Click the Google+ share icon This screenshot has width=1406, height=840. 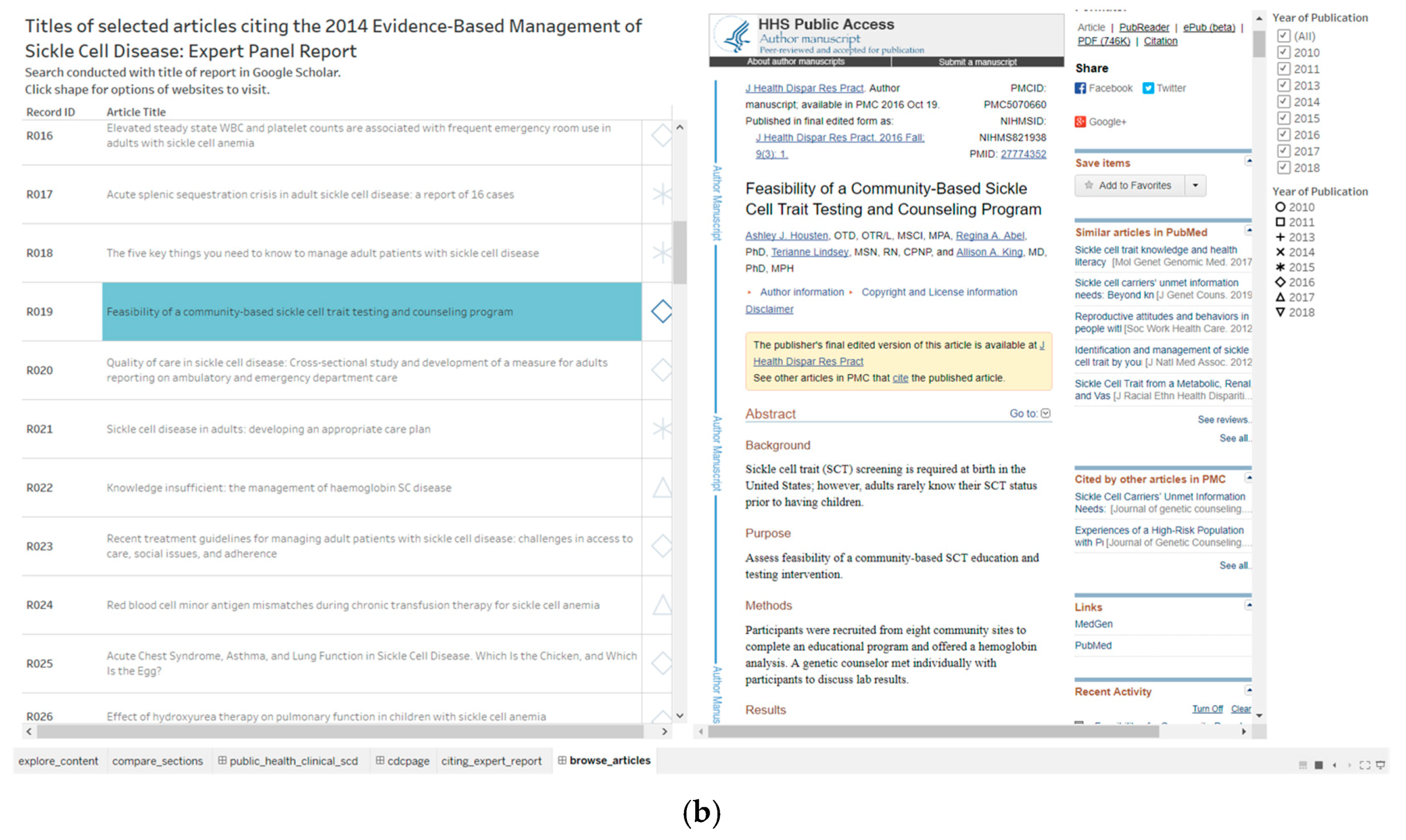click(1080, 122)
